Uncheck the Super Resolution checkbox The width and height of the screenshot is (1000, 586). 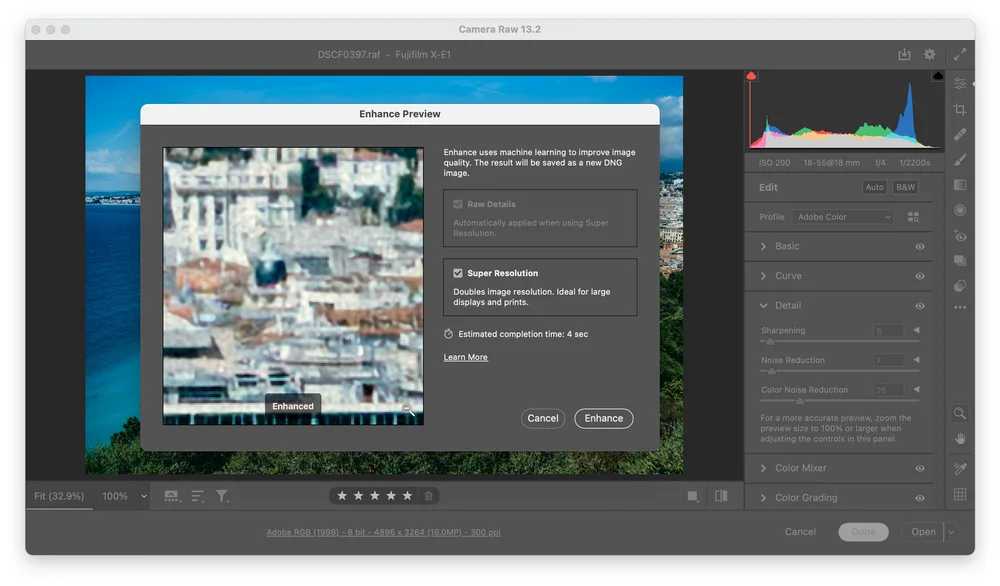click(458, 273)
